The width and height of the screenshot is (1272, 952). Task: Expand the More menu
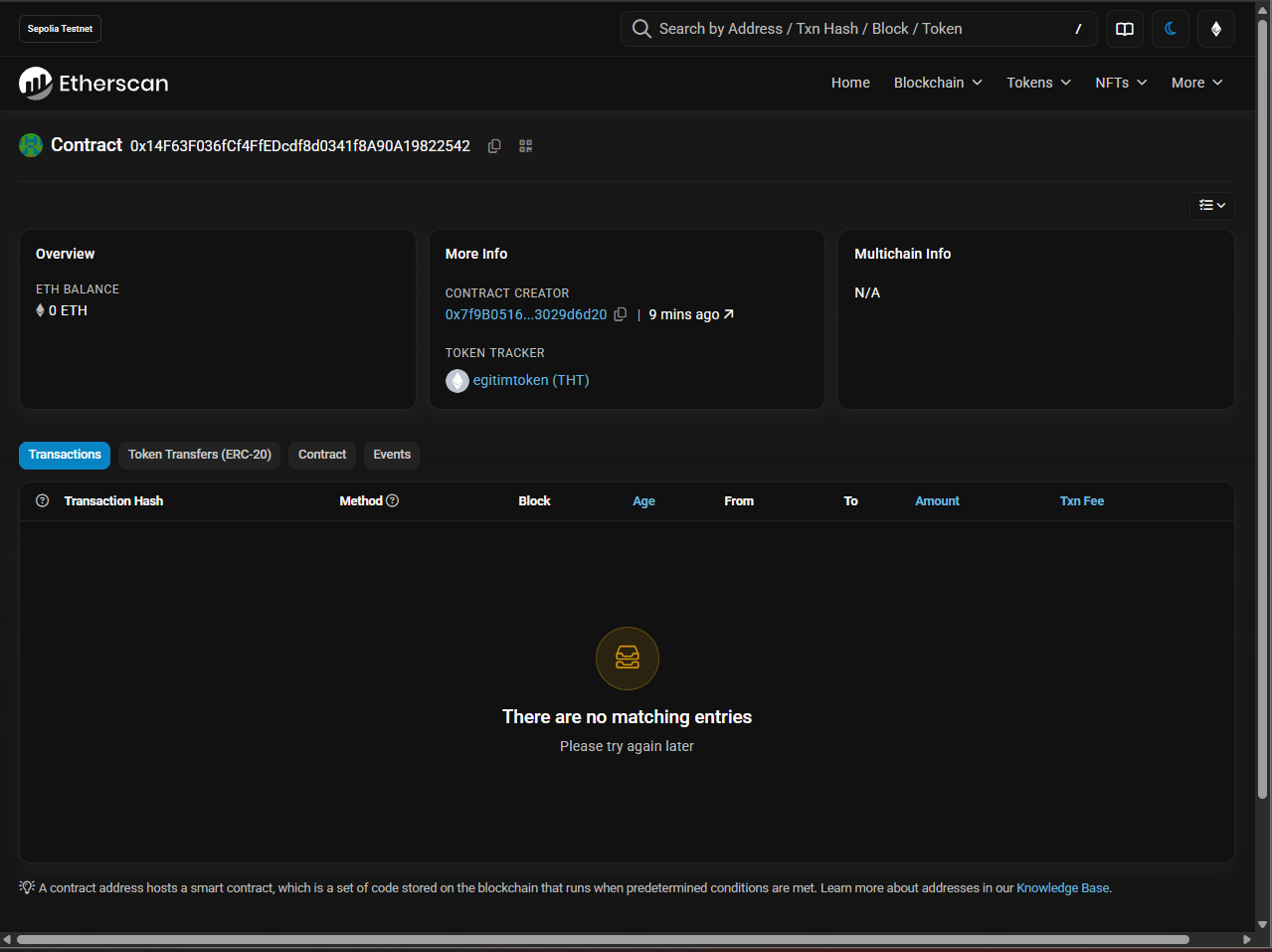[x=1196, y=83]
